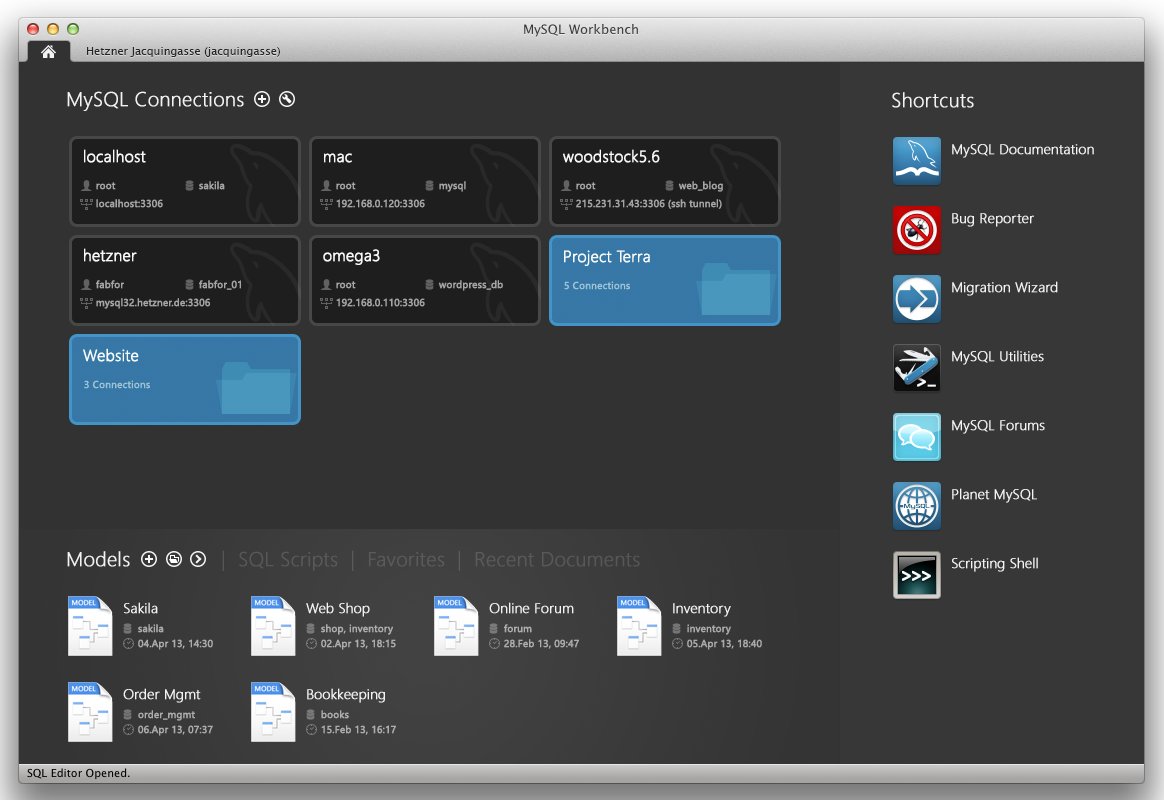The height and width of the screenshot is (800, 1164).
Task: Open the Home tab icon
Action: pyautogui.click(x=48, y=51)
